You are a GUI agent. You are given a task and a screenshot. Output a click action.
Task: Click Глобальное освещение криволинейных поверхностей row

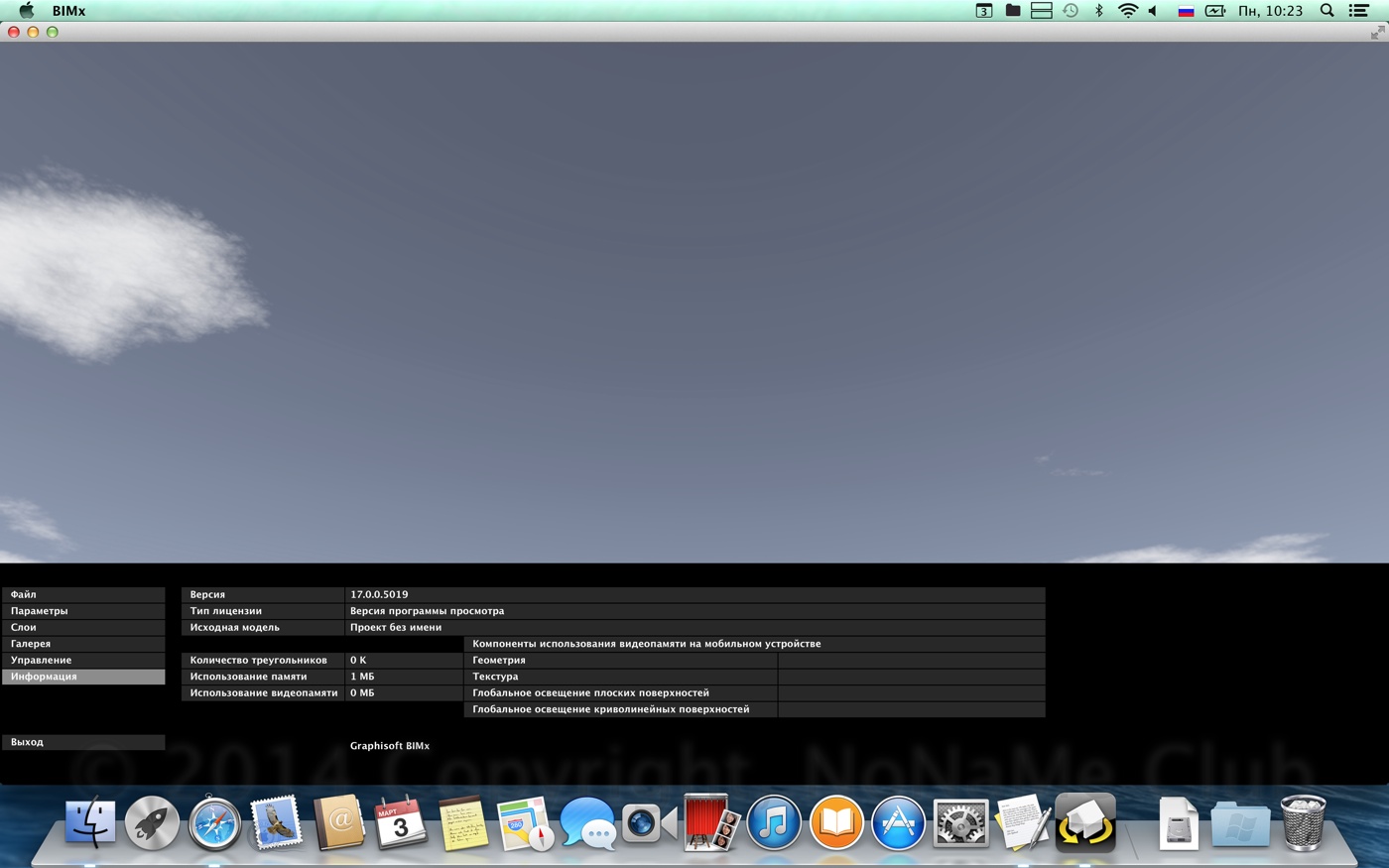(755, 709)
